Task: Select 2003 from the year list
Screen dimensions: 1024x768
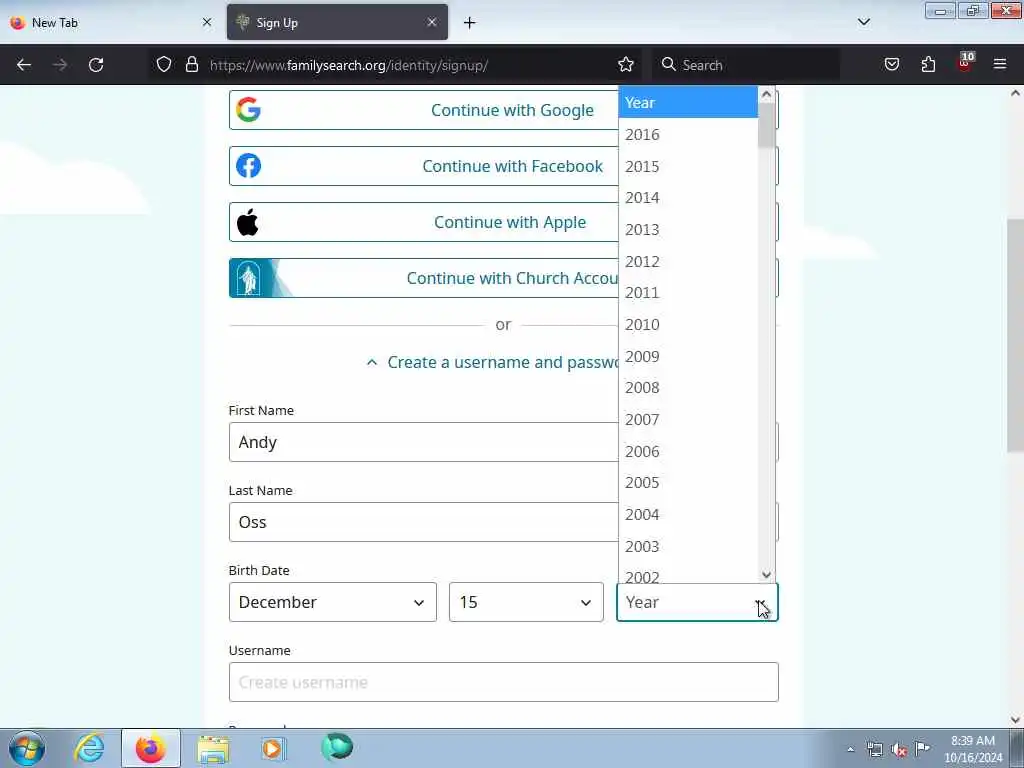Action: click(688, 547)
